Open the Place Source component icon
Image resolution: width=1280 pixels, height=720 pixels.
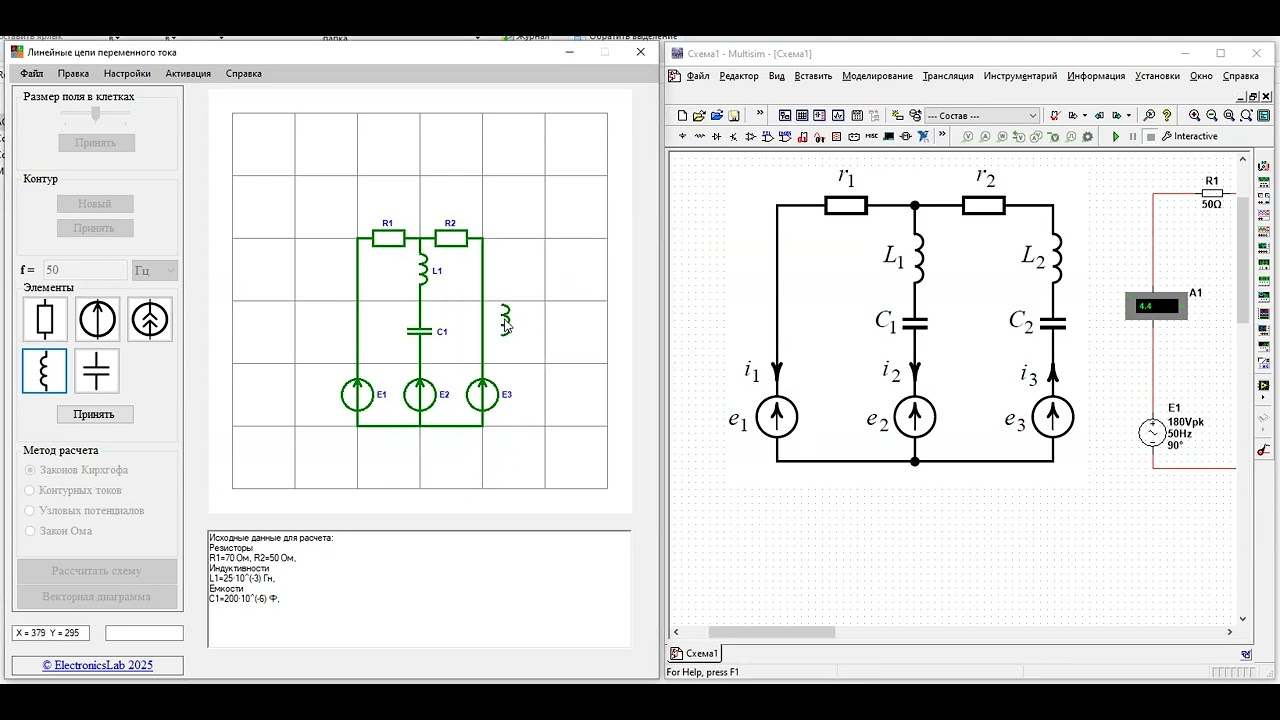(x=683, y=136)
